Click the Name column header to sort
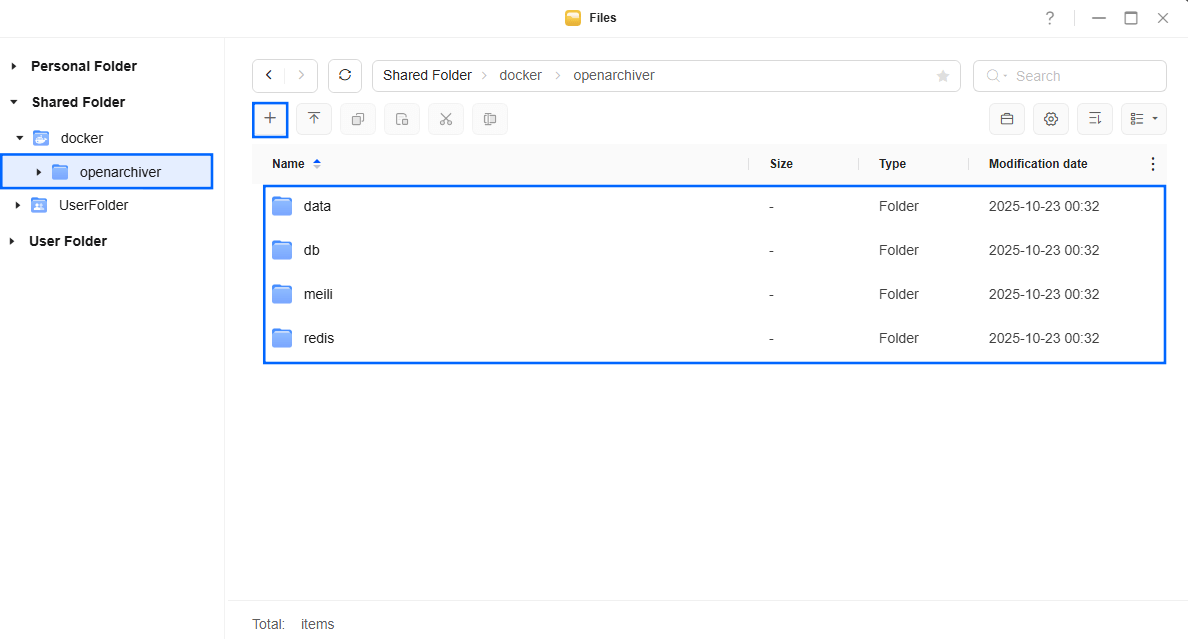Viewport: 1188px width, 639px height. [288, 164]
